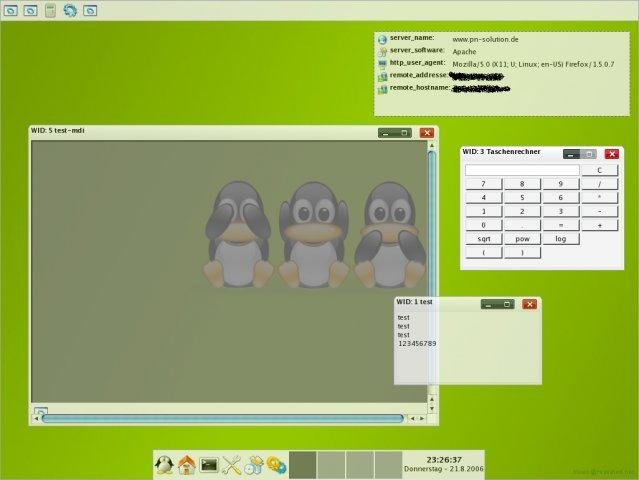The image size is (639, 480).
Task: Click the clock and package icon in the dock
Action: [x=254, y=465]
